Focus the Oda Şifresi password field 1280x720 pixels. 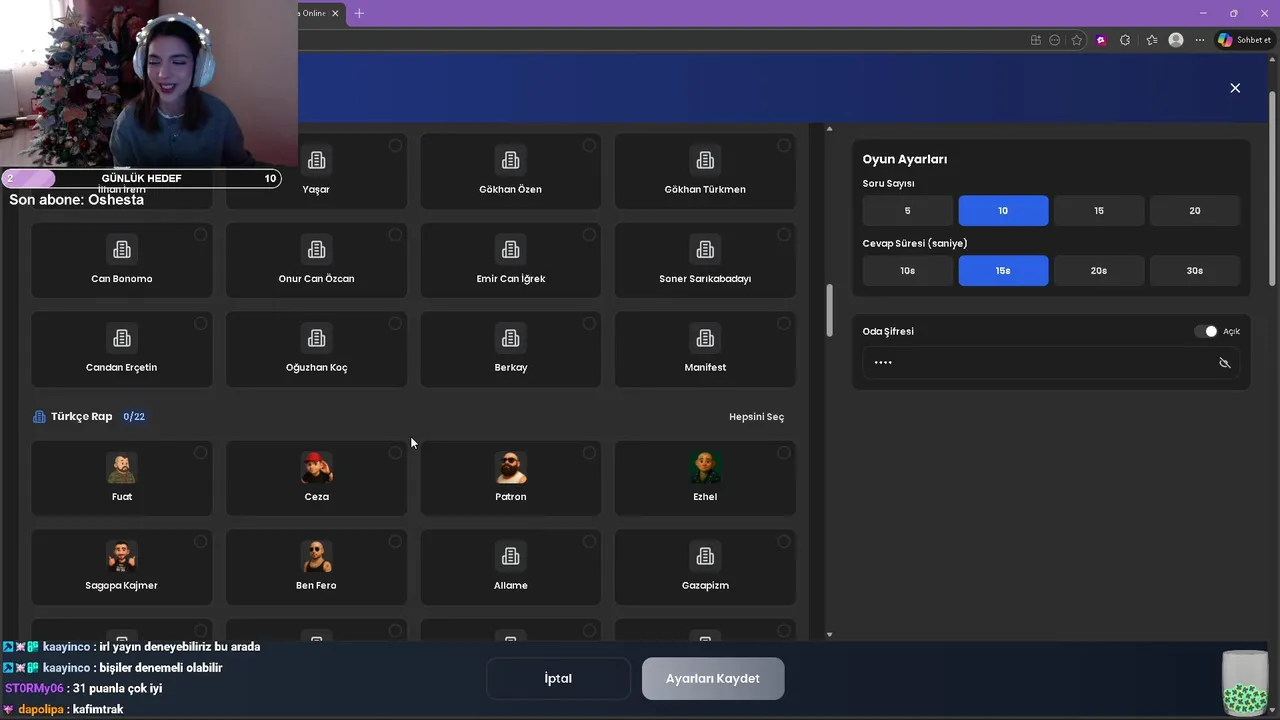coord(1051,363)
